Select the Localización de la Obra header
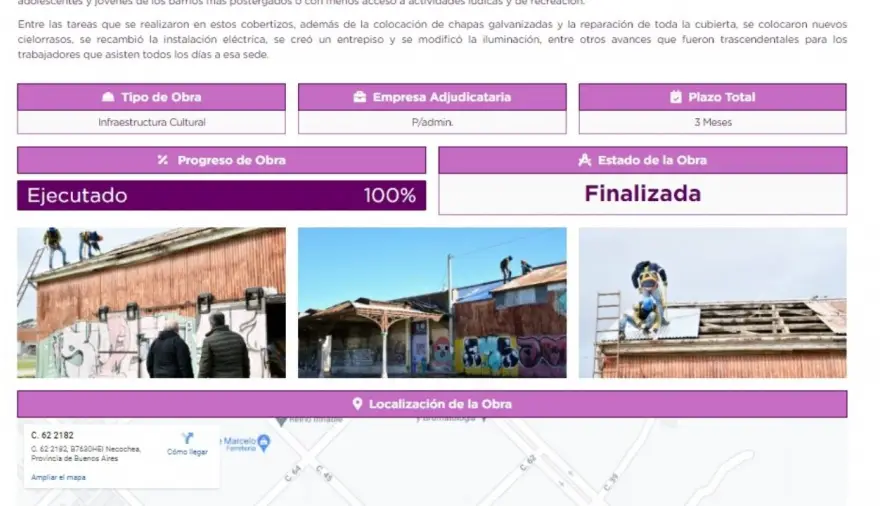 coord(432,404)
